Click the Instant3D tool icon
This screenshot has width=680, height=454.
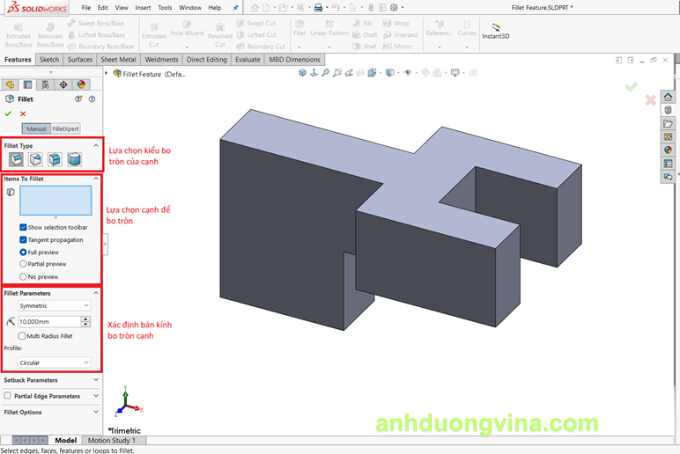(x=493, y=26)
